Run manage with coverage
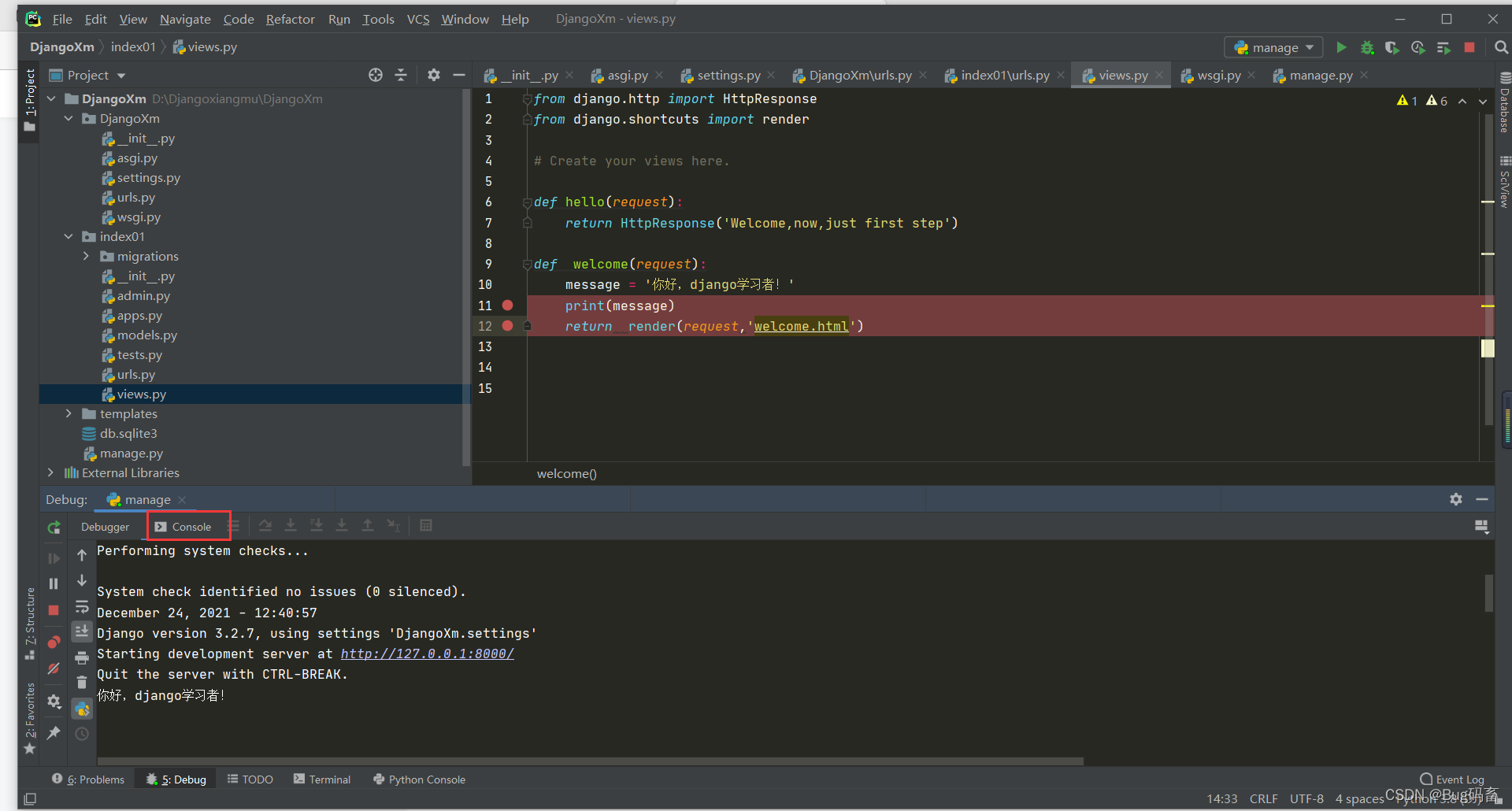 pyautogui.click(x=1392, y=47)
